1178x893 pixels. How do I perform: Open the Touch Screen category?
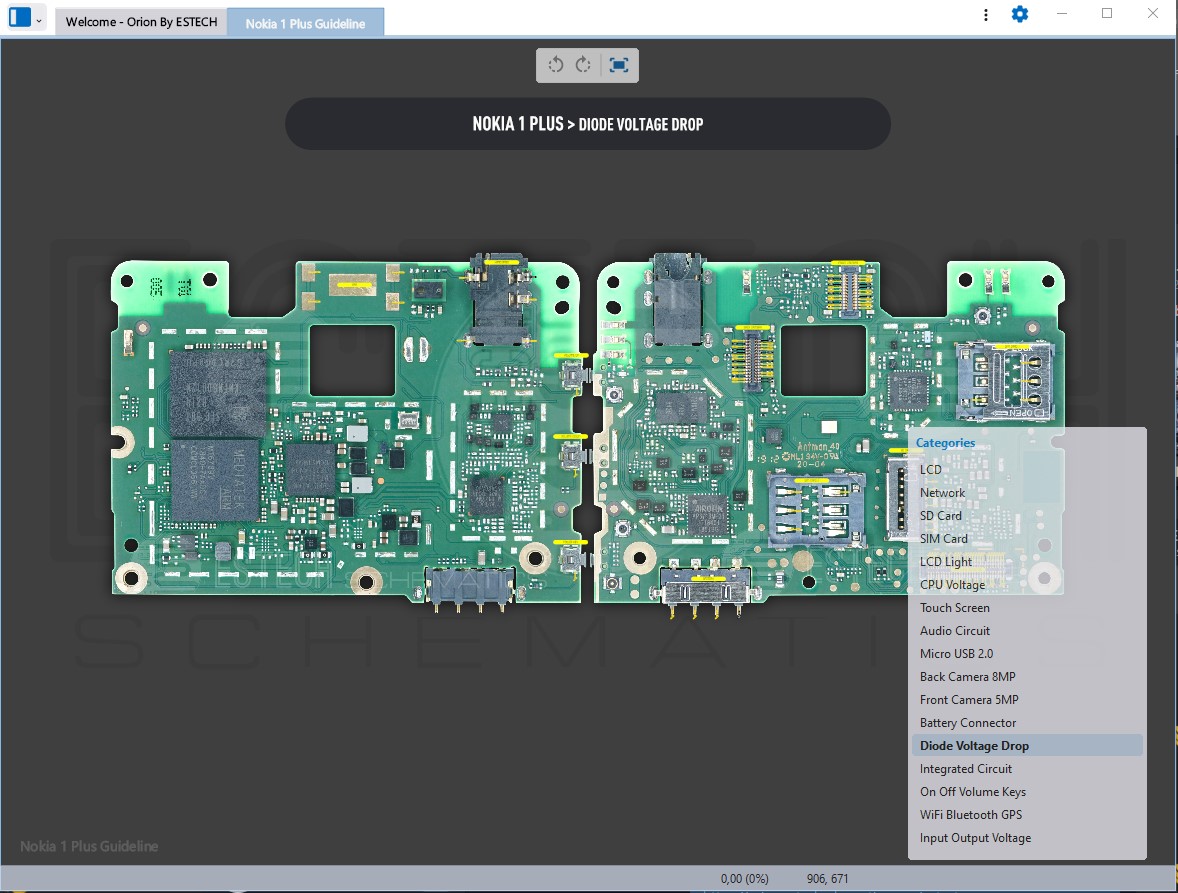(x=954, y=607)
